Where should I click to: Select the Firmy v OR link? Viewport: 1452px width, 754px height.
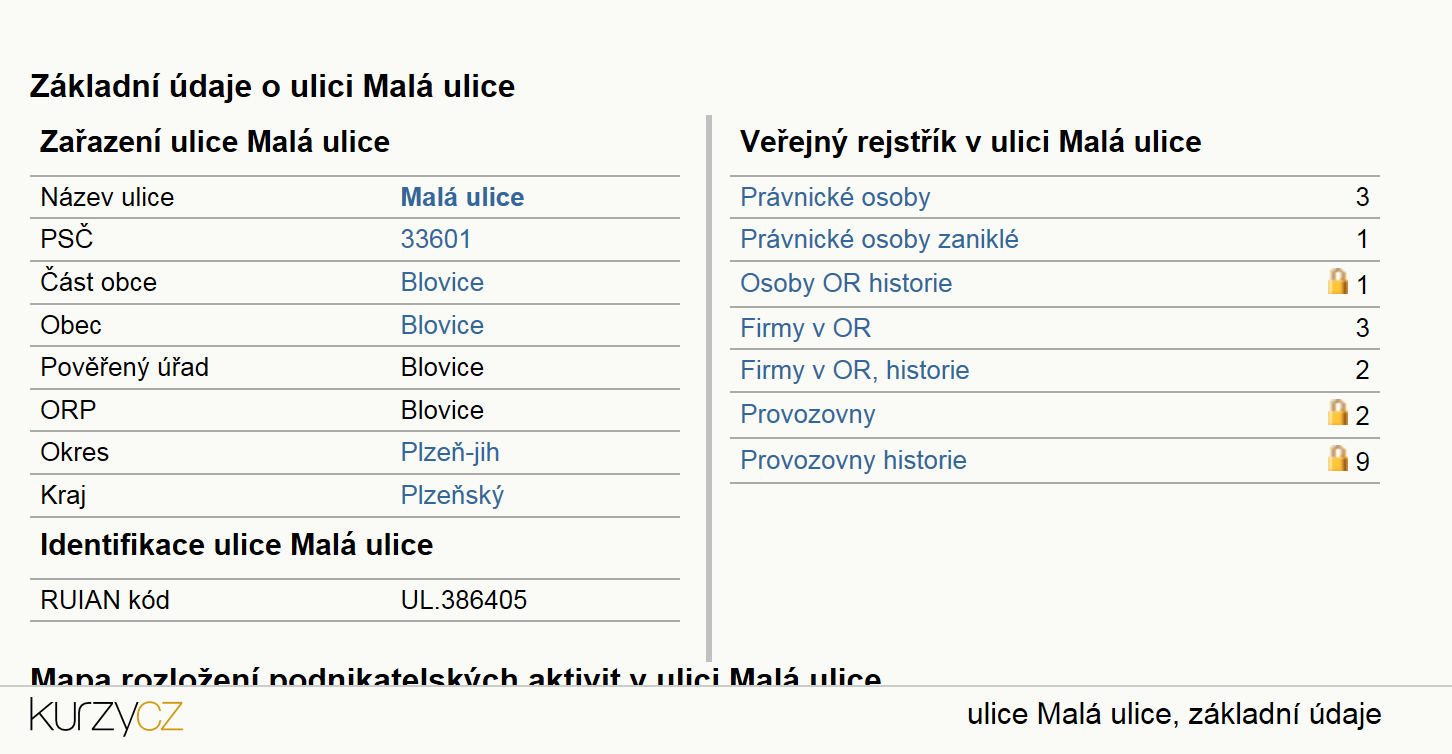click(x=805, y=328)
